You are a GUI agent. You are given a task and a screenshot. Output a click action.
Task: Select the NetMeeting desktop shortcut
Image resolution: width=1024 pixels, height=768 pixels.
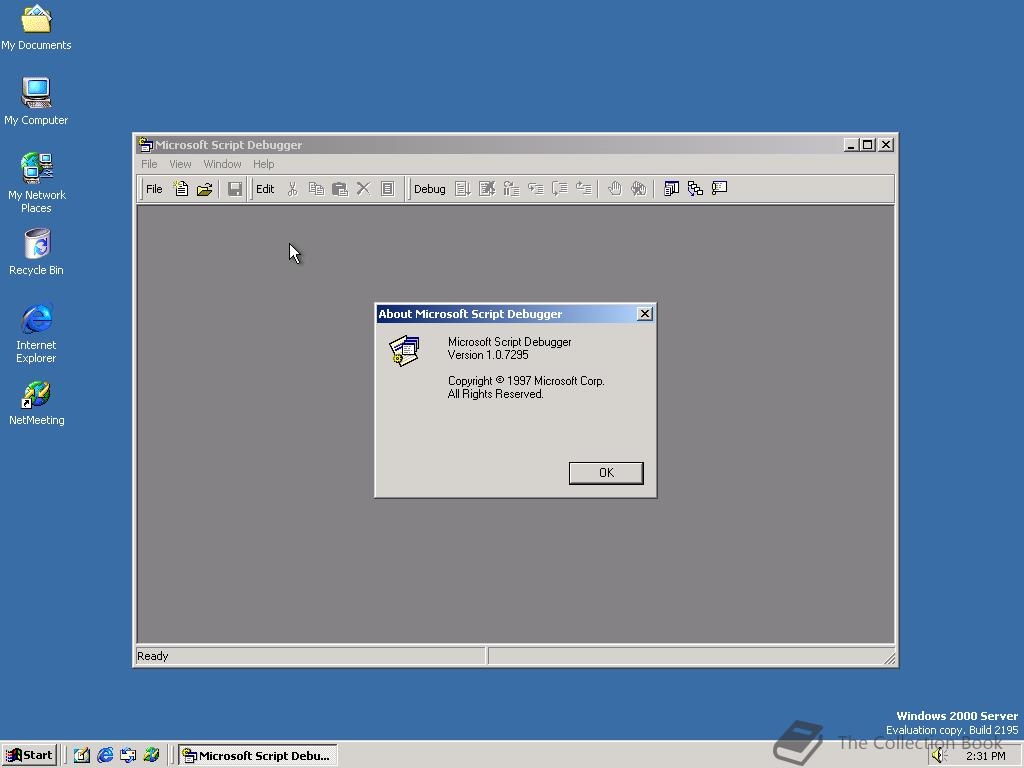pyautogui.click(x=37, y=404)
